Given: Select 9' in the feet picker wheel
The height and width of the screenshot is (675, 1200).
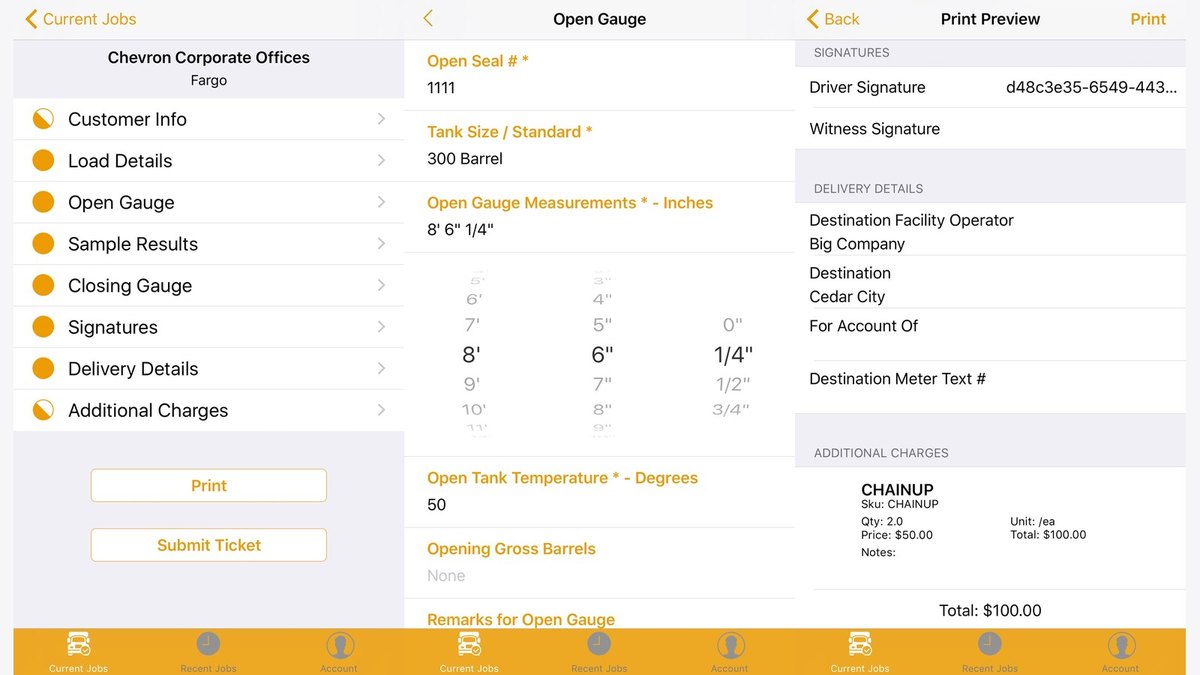Looking at the screenshot, I should pyautogui.click(x=472, y=384).
